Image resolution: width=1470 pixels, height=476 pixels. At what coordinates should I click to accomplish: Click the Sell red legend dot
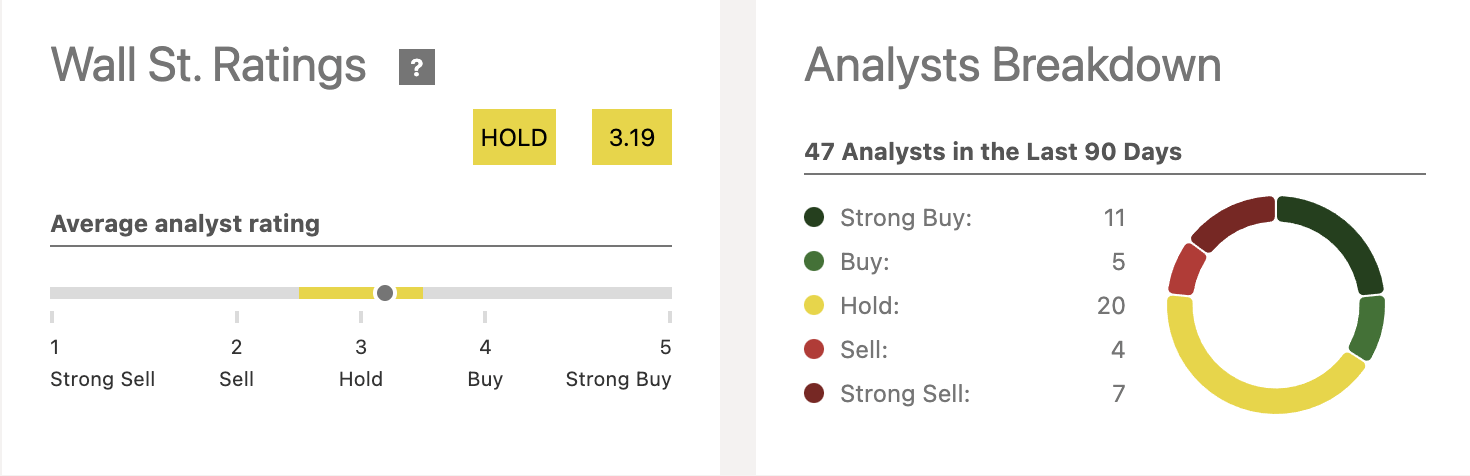click(x=814, y=350)
